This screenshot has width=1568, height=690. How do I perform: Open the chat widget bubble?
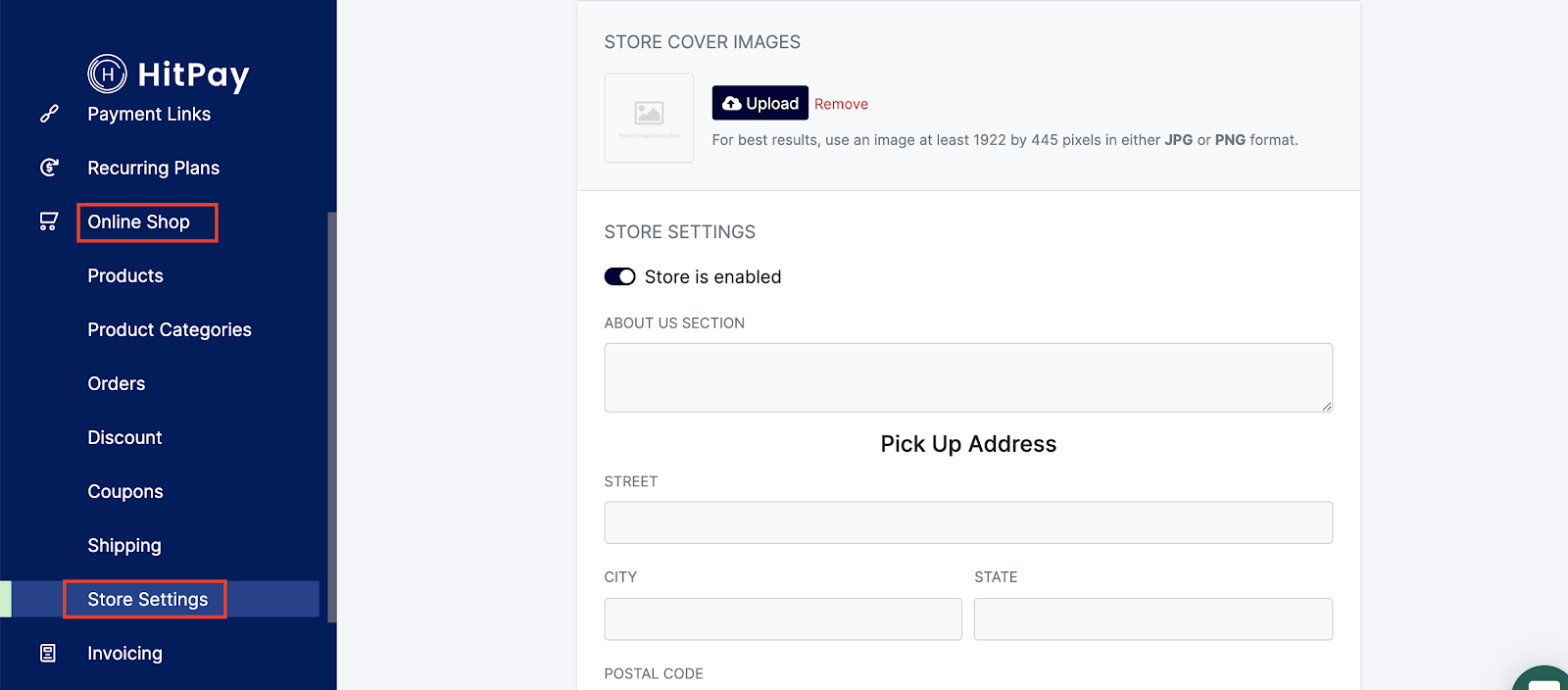[x=1543, y=678]
